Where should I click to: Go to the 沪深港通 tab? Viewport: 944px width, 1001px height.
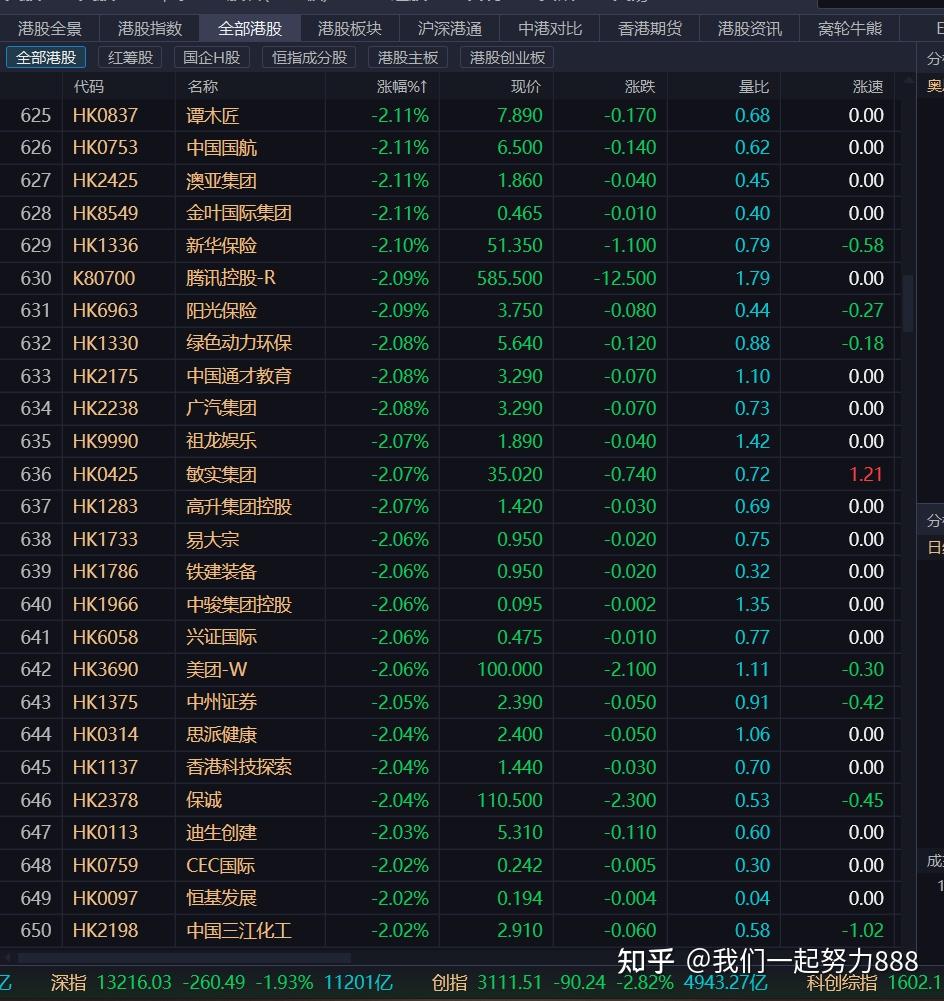point(449,29)
